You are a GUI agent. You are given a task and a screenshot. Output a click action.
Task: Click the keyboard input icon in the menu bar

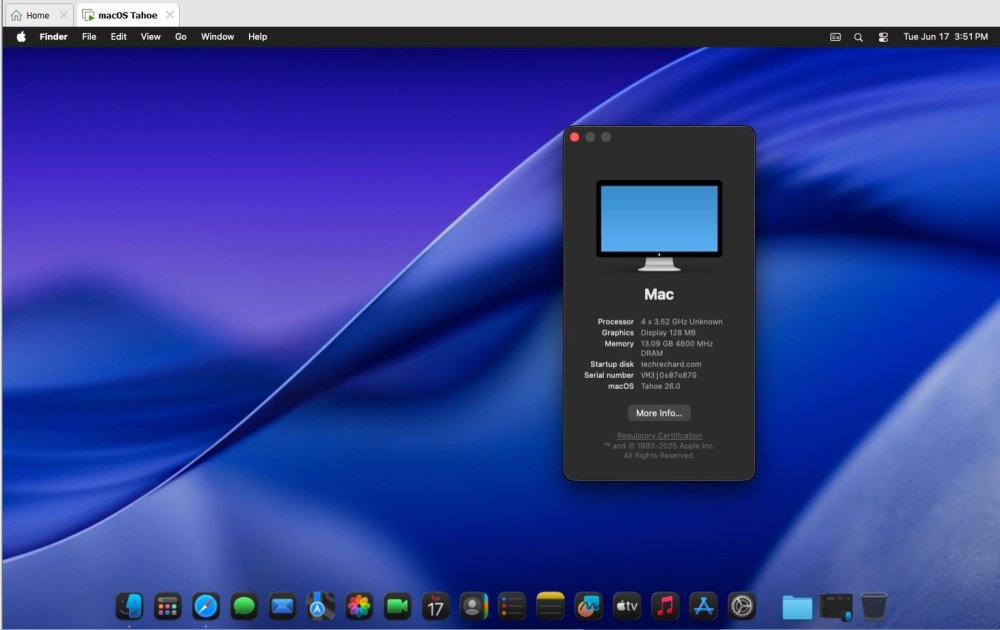835,37
